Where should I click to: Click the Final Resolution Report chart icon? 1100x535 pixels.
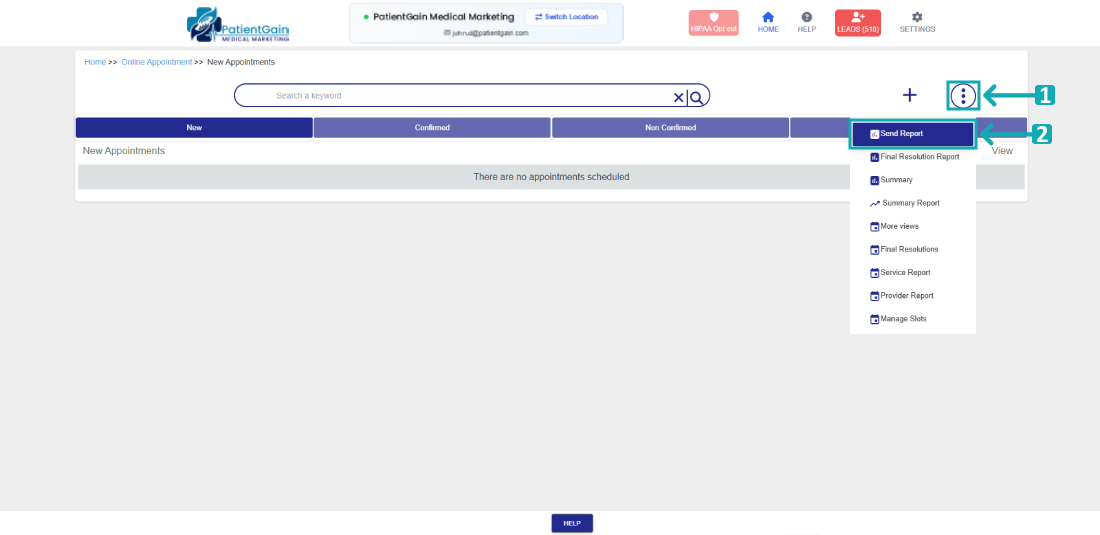pos(874,157)
